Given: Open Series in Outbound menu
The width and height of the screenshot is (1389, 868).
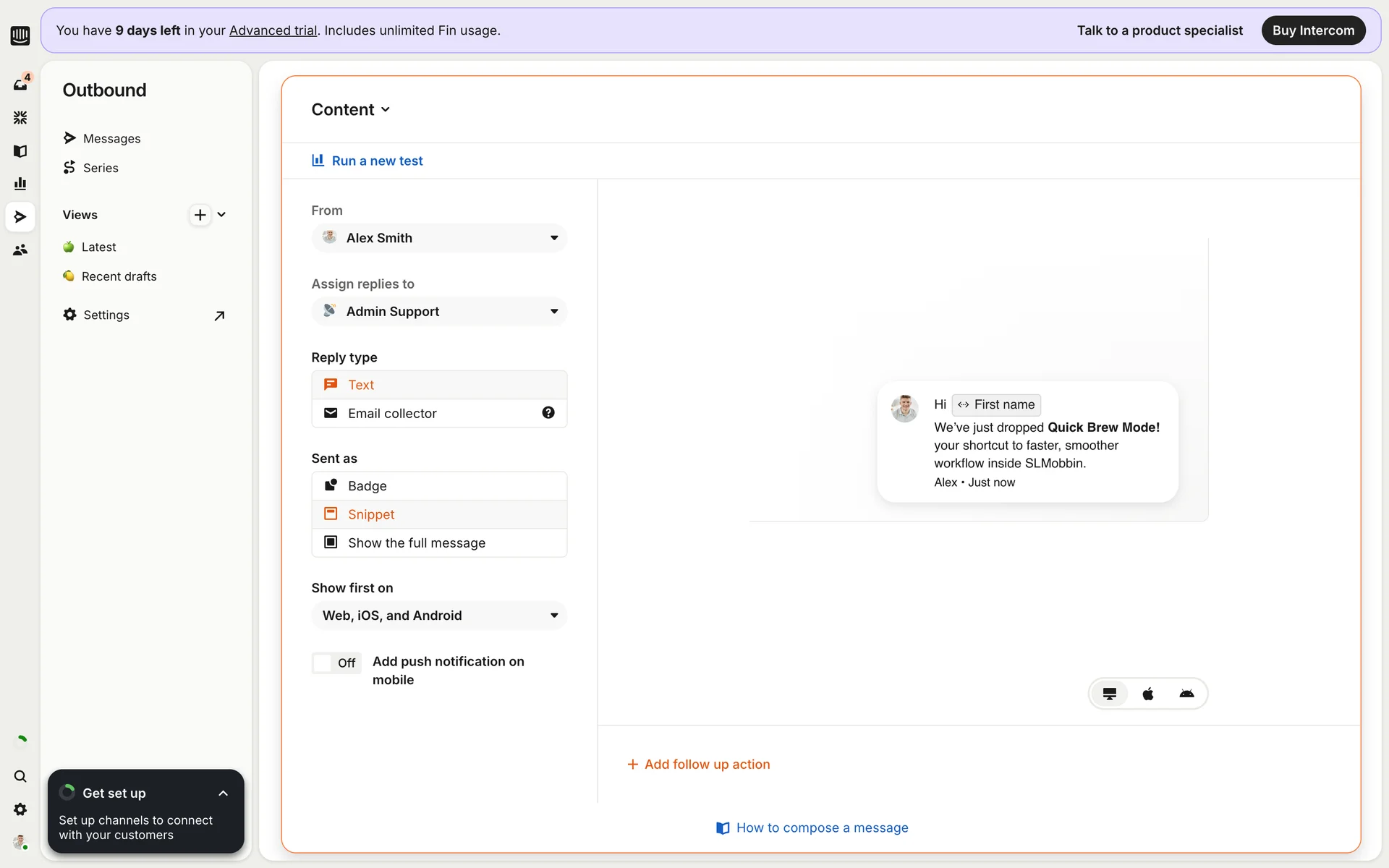Looking at the screenshot, I should 101,168.
